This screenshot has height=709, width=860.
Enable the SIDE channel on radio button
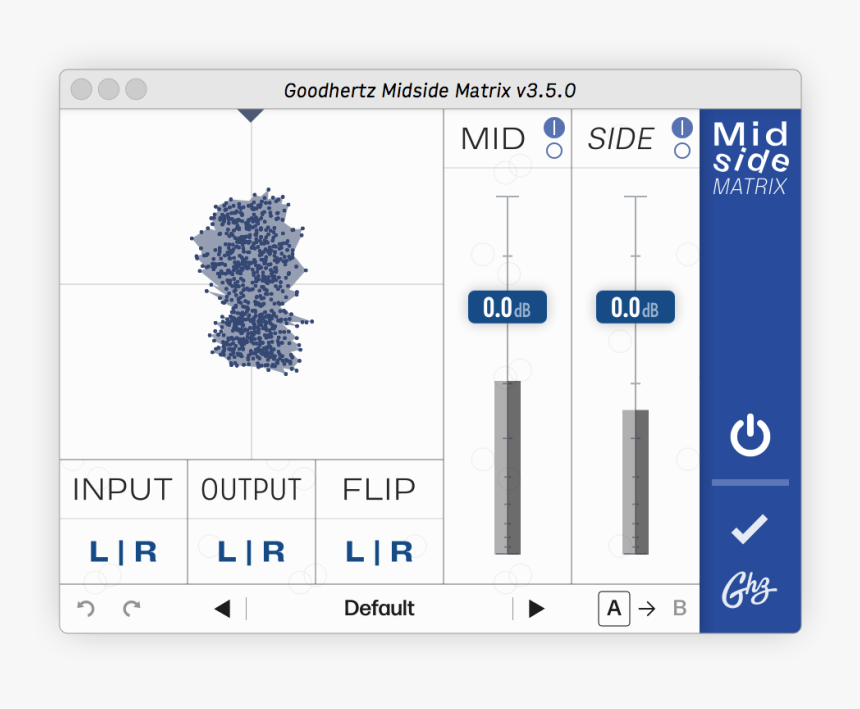coord(682,128)
